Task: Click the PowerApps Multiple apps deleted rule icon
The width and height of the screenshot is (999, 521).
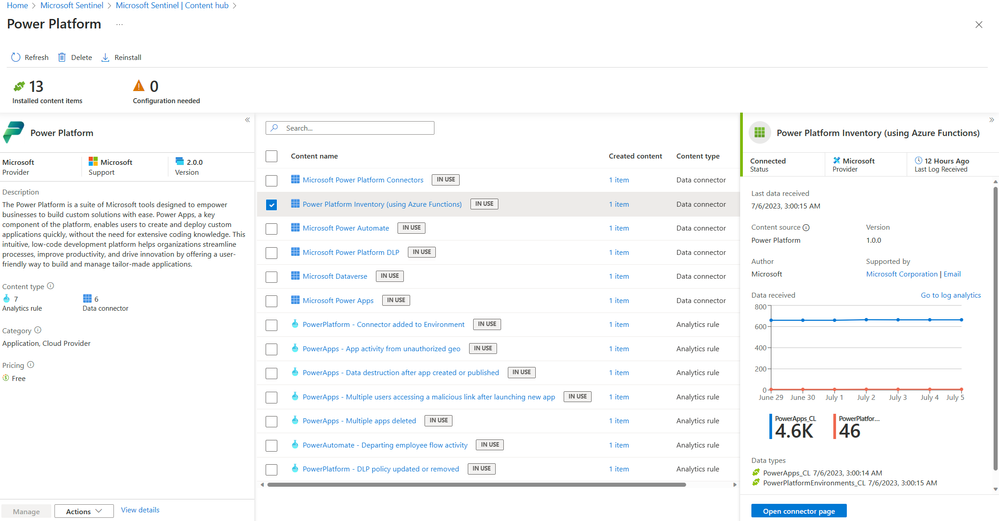Action: coord(295,420)
